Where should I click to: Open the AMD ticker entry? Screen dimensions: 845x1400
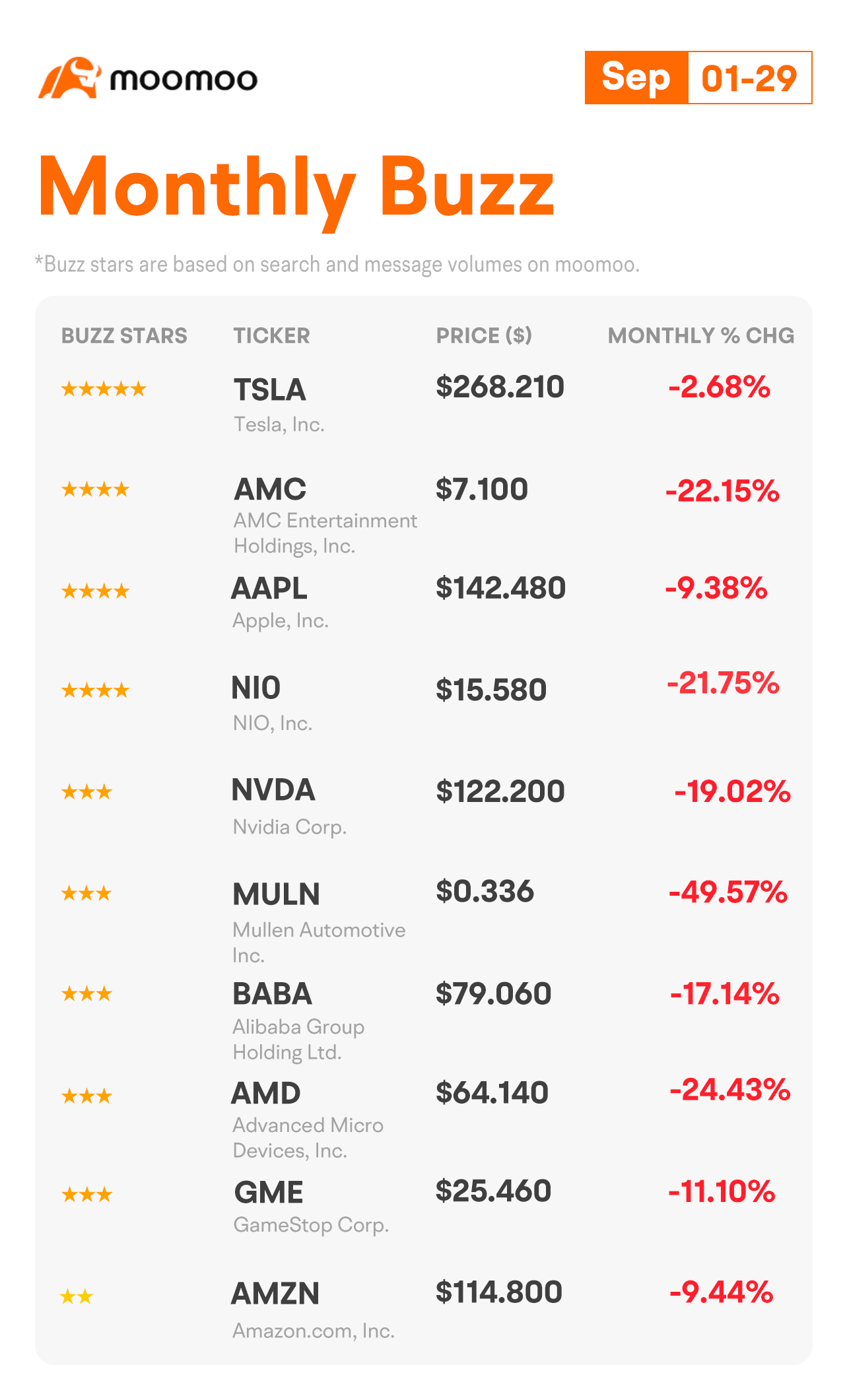click(308, 1120)
